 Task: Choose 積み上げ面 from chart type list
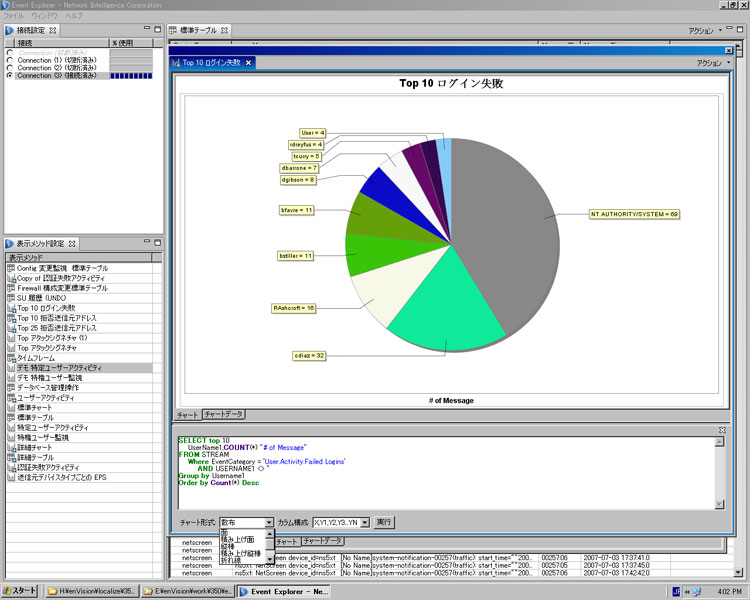point(237,539)
